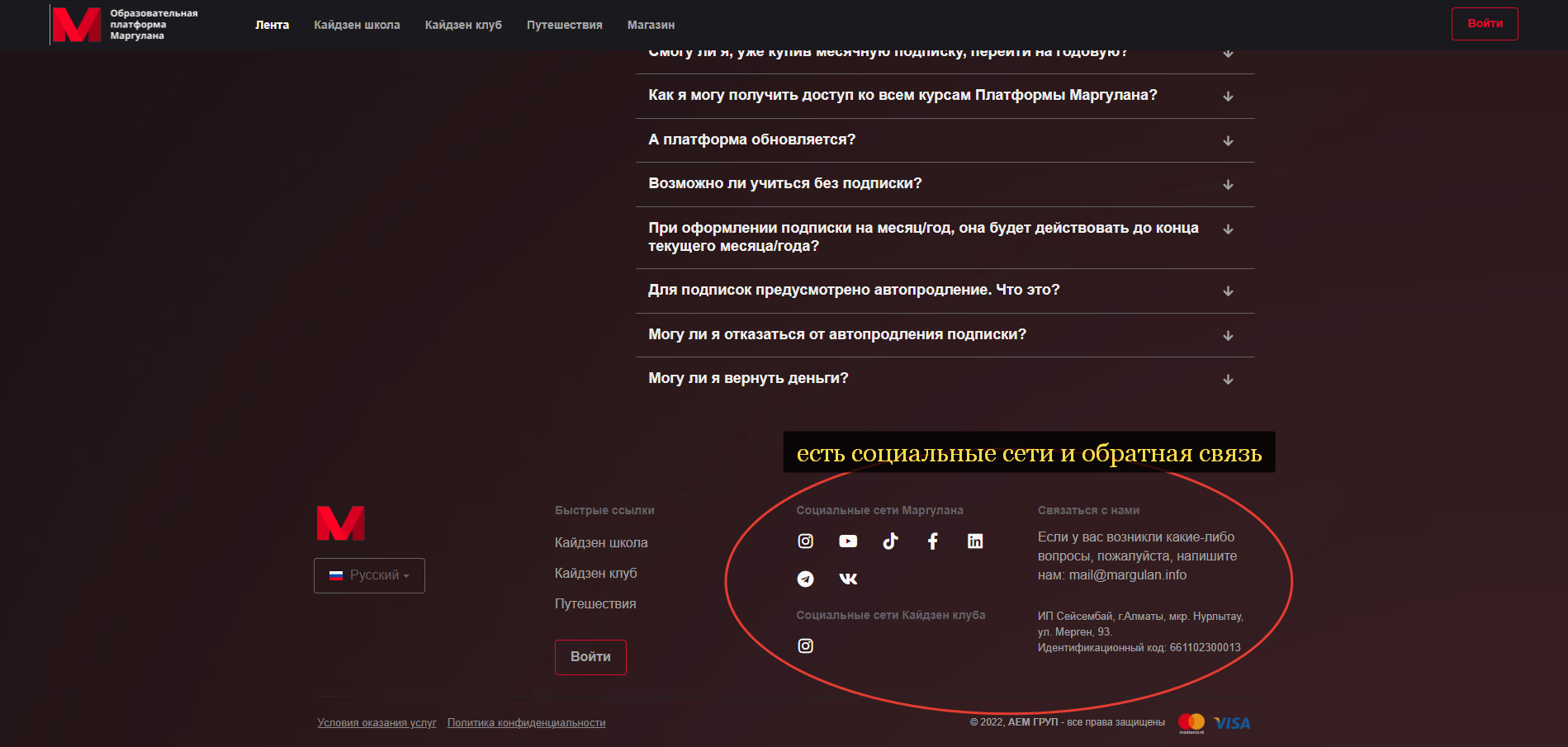The image size is (1568, 747).
Task: Click the 'Связаться с нами' heading
Action: click(1088, 511)
